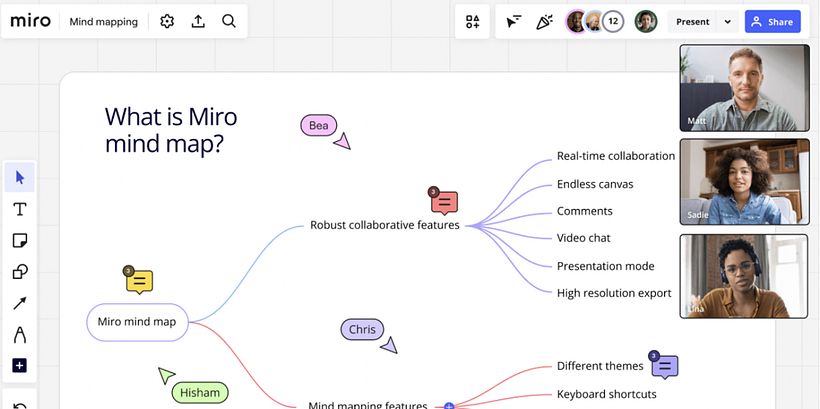The width and height of the screenshot is (820, 409).
Task: Select the arrow Select tool in left toolbar
Action: point(20,177)
